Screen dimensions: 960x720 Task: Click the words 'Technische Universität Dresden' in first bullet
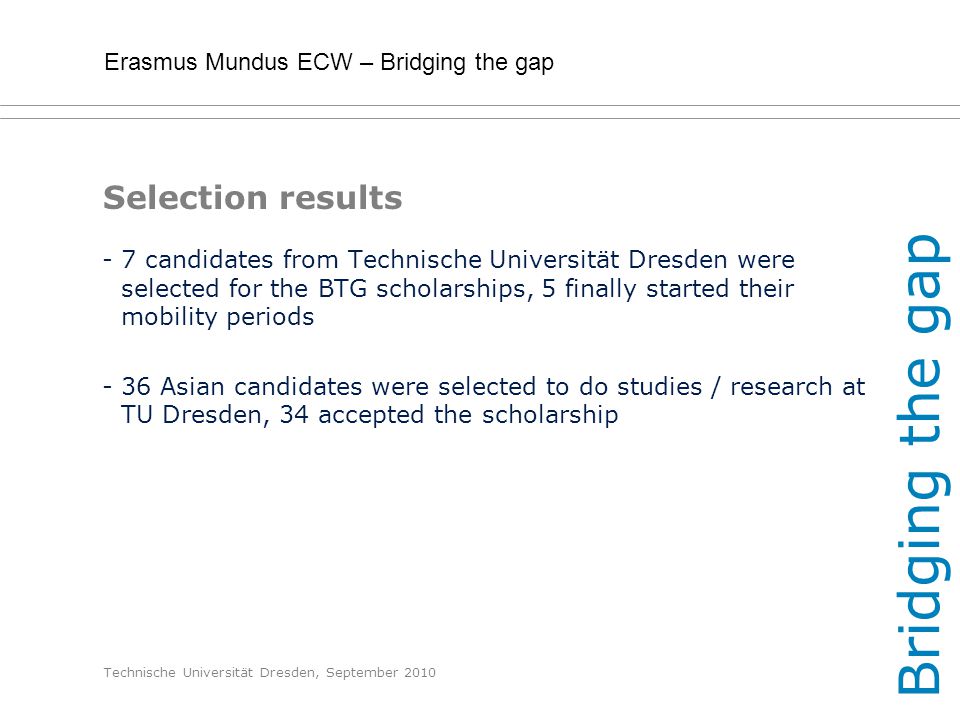coord(538,260)
